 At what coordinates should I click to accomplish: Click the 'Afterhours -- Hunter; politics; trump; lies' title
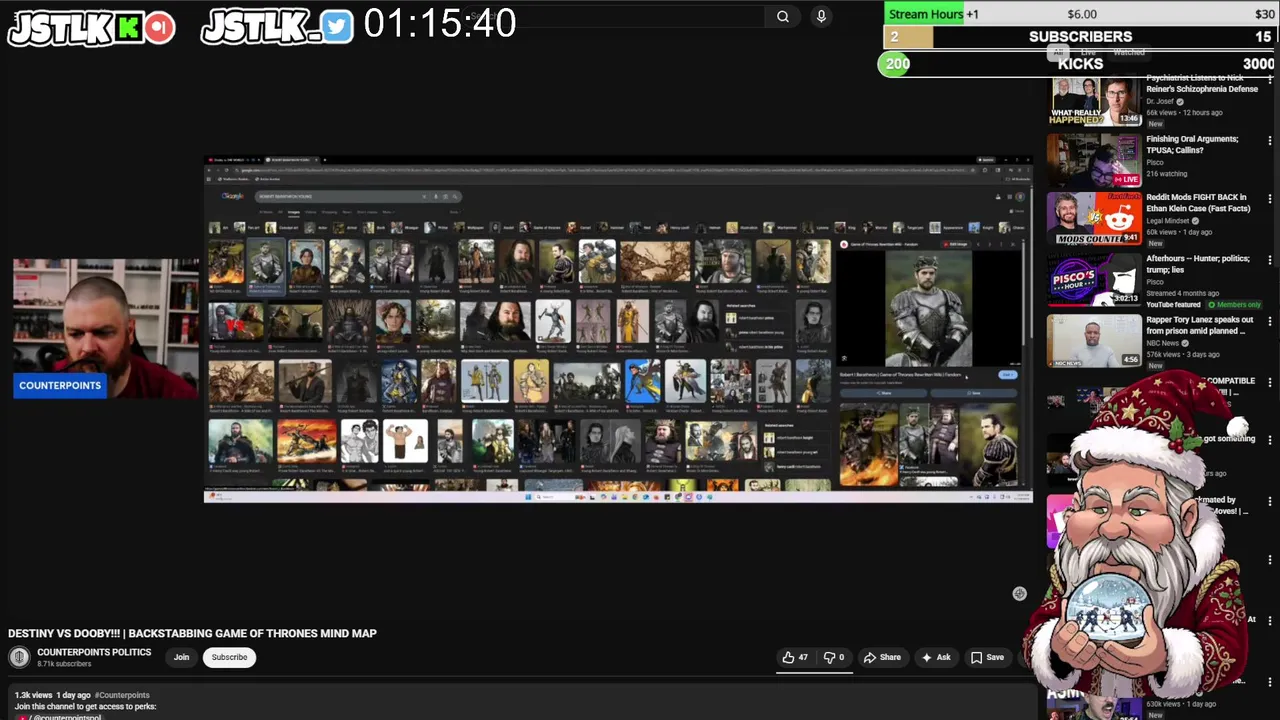click(x=1197, y=264)
